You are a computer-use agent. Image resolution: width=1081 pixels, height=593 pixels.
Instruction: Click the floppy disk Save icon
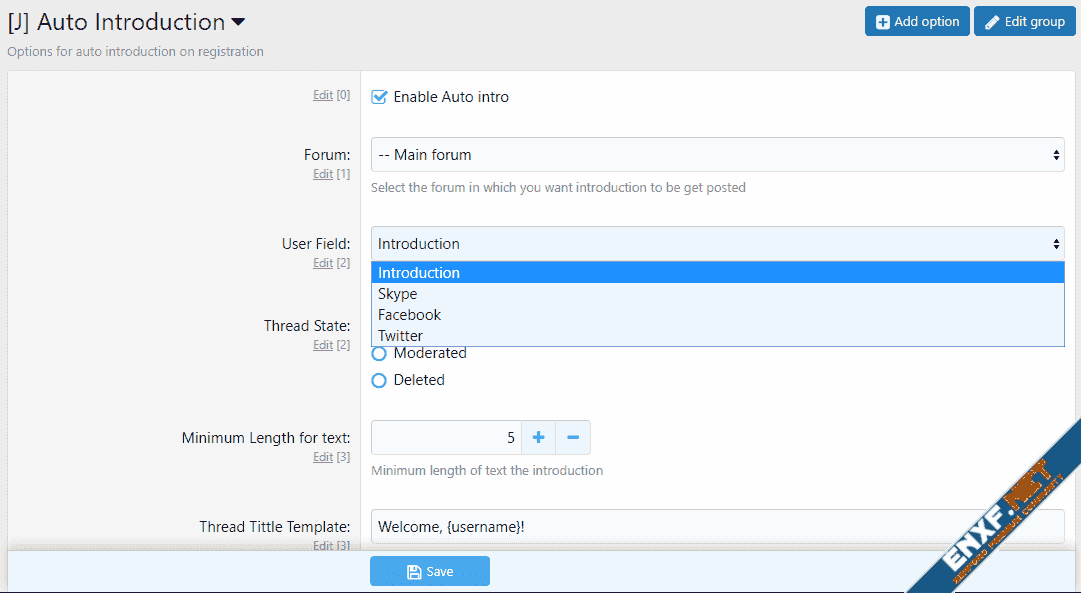pyautogui.click(x=414, y=572)
